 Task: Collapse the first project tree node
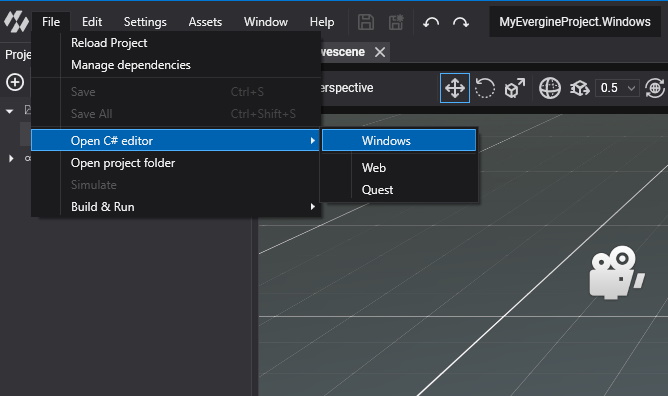click(x=9, y=111)
